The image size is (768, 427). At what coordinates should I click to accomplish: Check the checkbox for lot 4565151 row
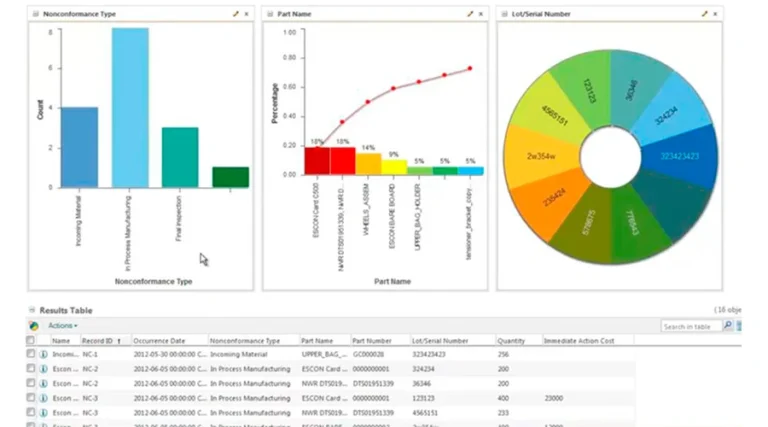pyautogui.click(x=30, y=412)
